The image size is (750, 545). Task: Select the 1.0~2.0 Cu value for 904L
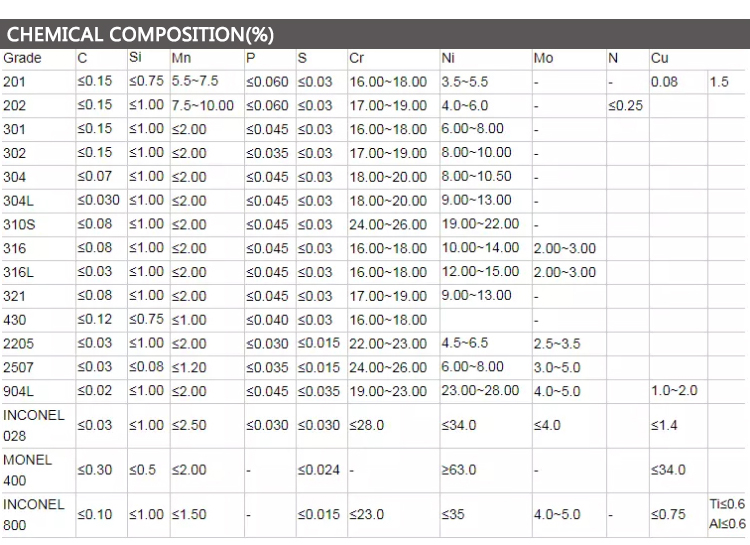point(674,390)
